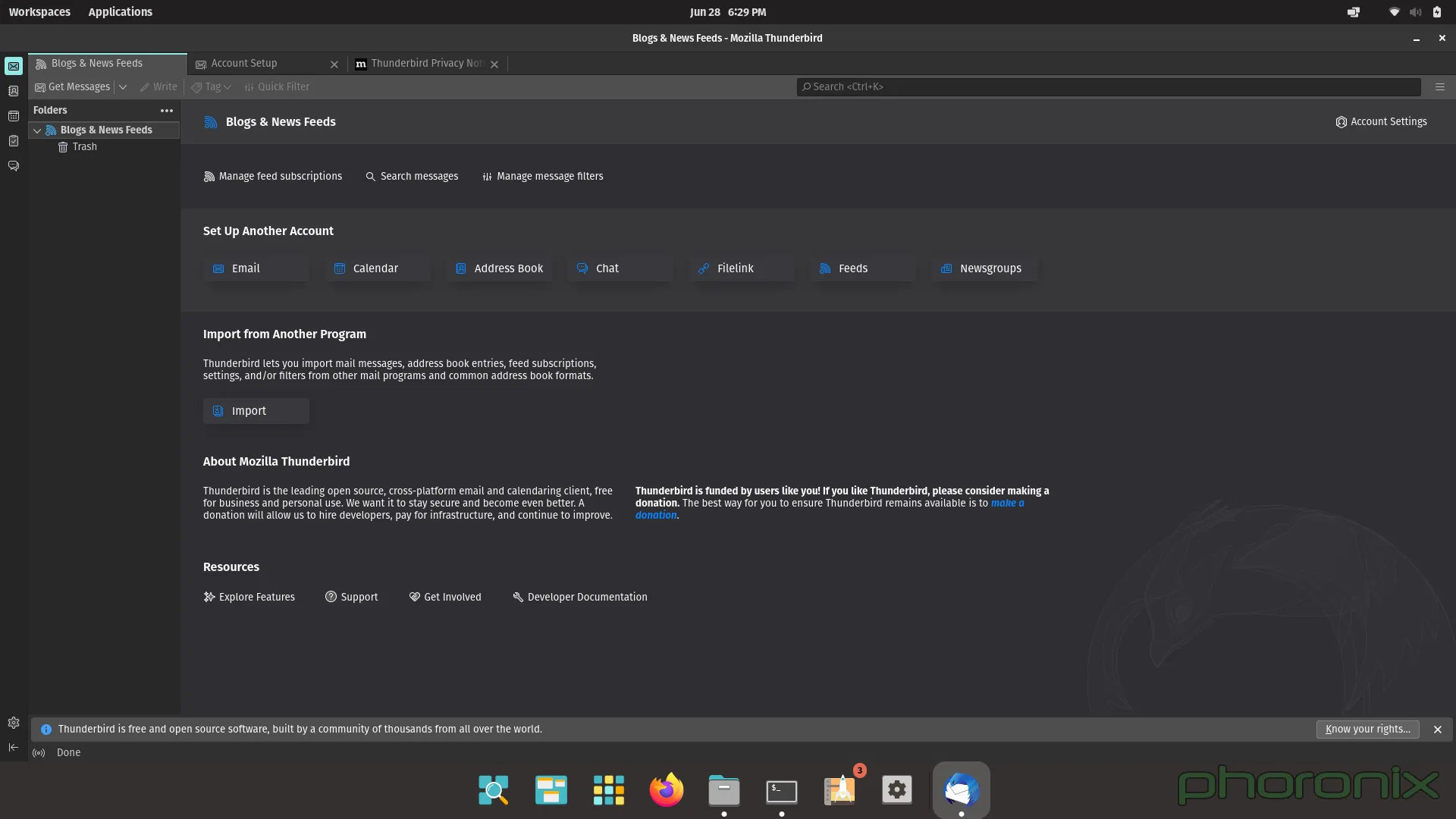Screen dimensions: 1456x819
Task: Click the screen share tray icon
Action: [x=1354, y=12]
